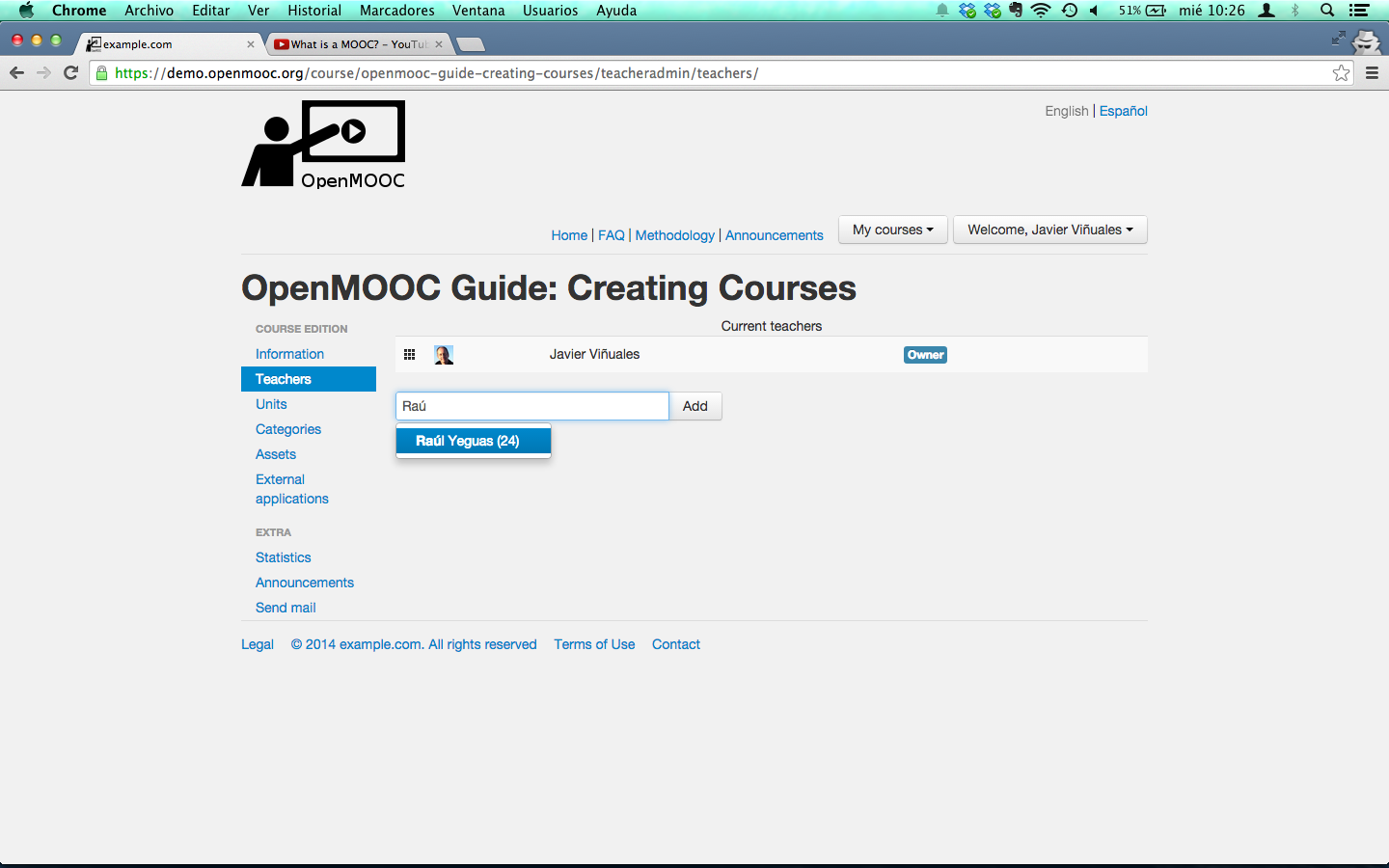Open the Ayuda menu
The image size is (1389, 868).
pyautogui.click(x=616, y=11)
